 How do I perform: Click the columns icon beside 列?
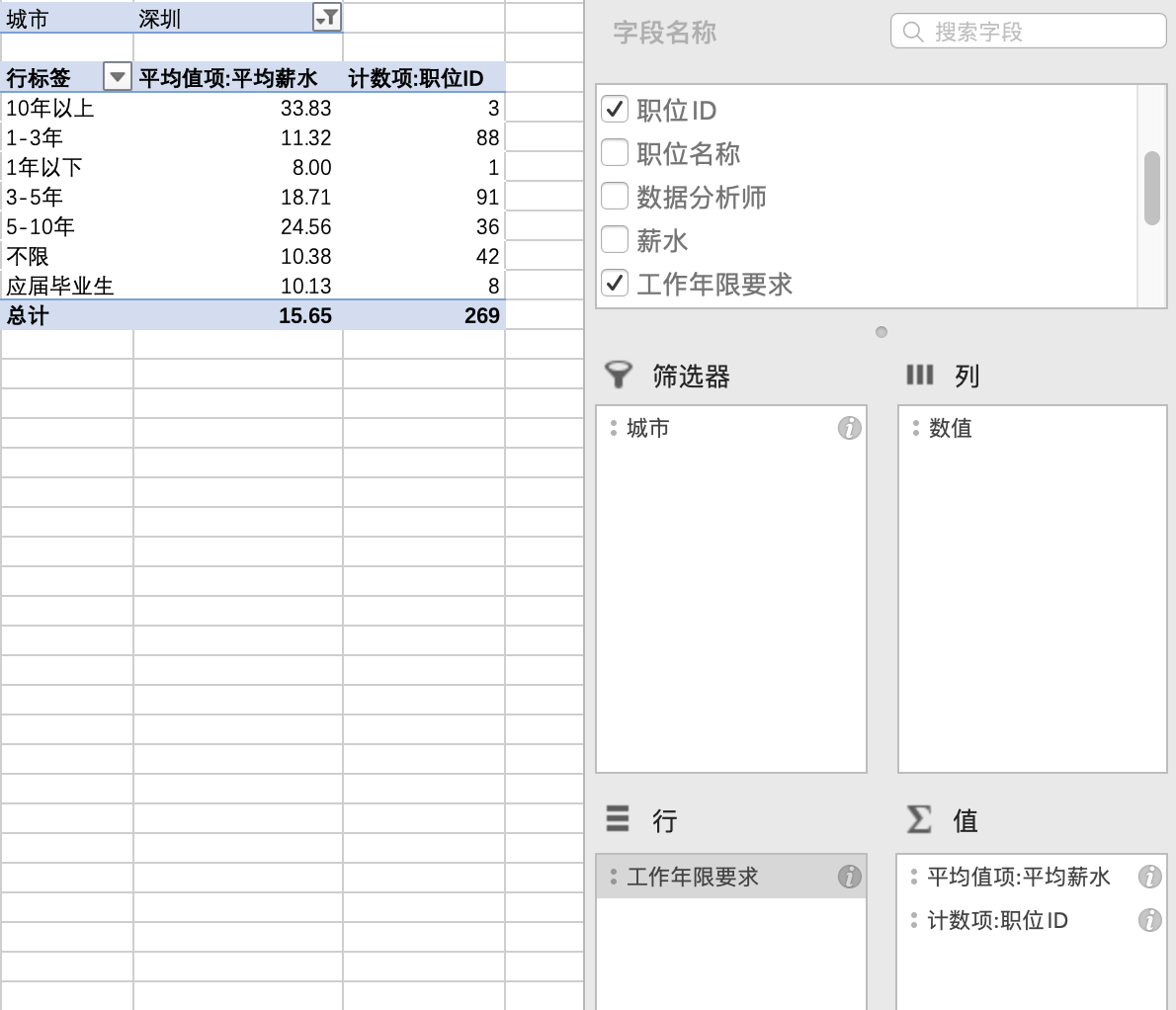point(919,376)
